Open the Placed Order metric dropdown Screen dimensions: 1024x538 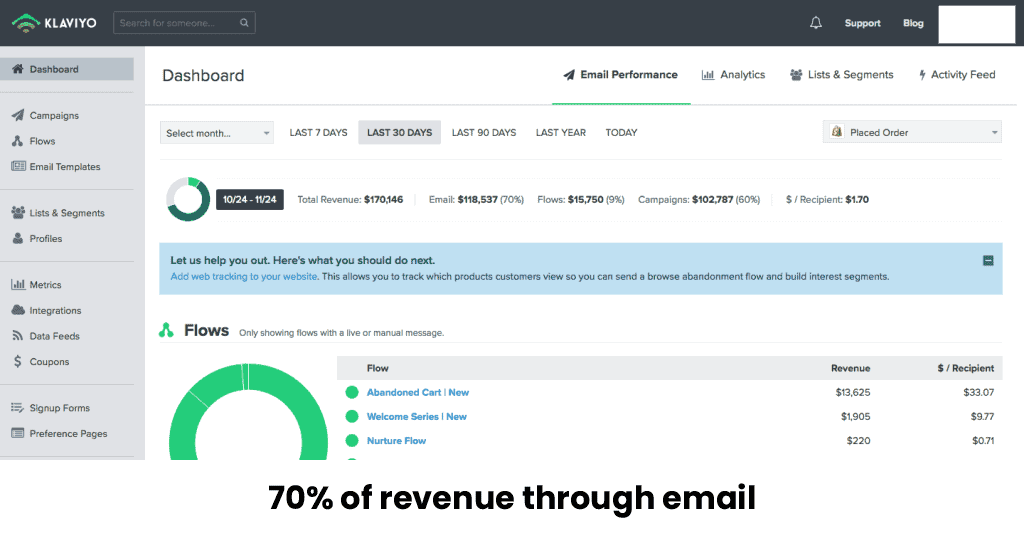click(x=912, y=132)
